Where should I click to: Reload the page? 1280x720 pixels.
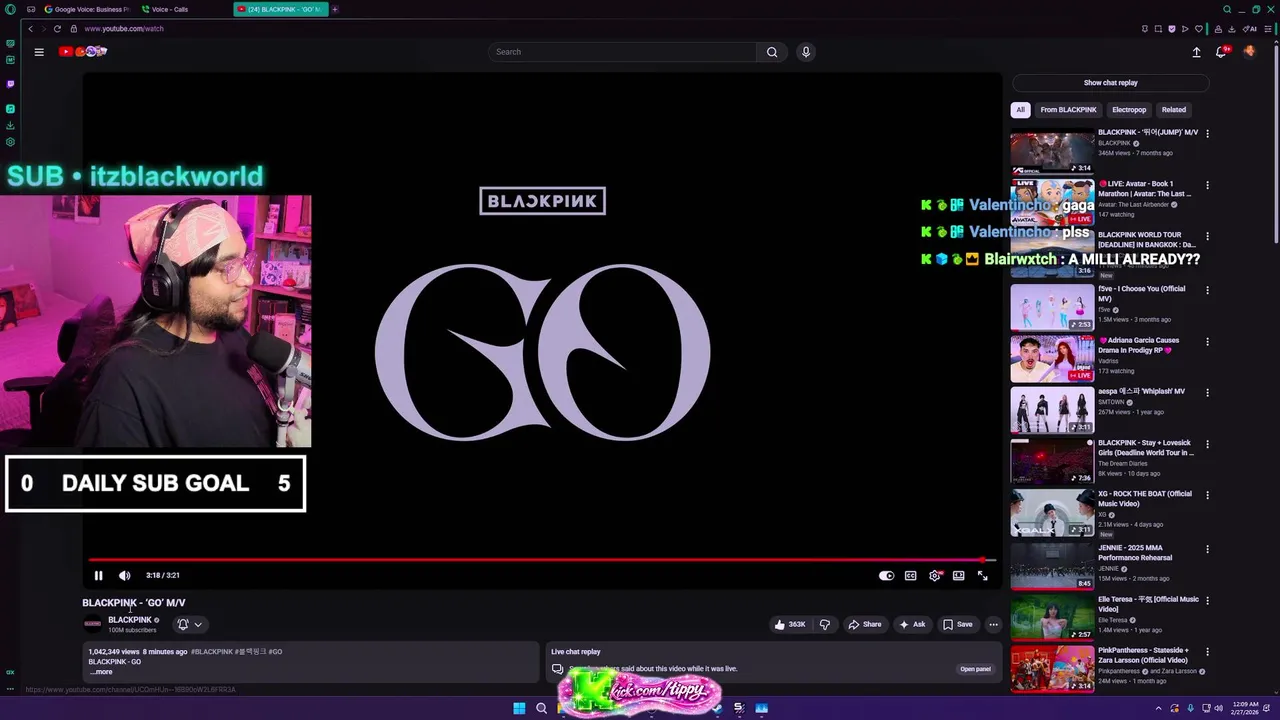coord(57,29)
